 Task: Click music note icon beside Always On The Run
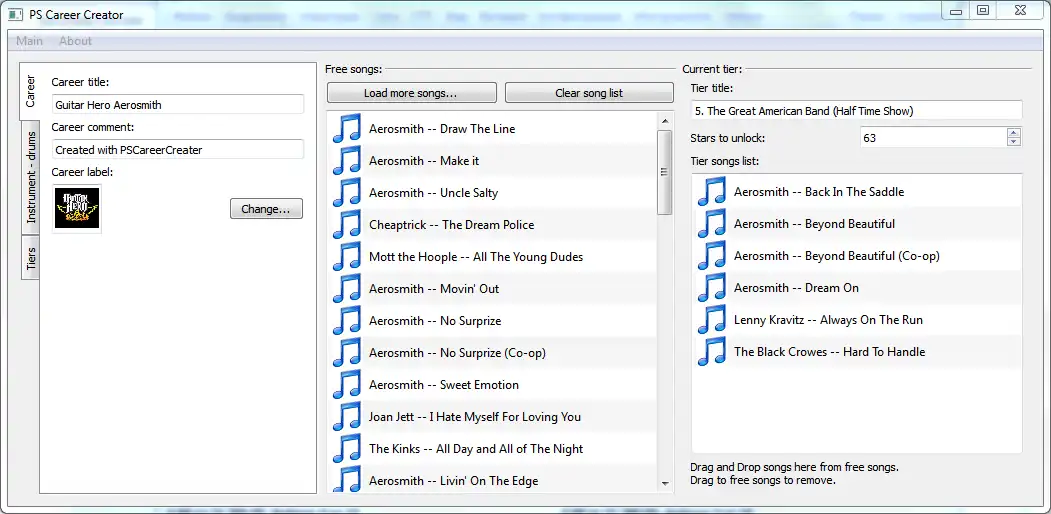[712, 320]
